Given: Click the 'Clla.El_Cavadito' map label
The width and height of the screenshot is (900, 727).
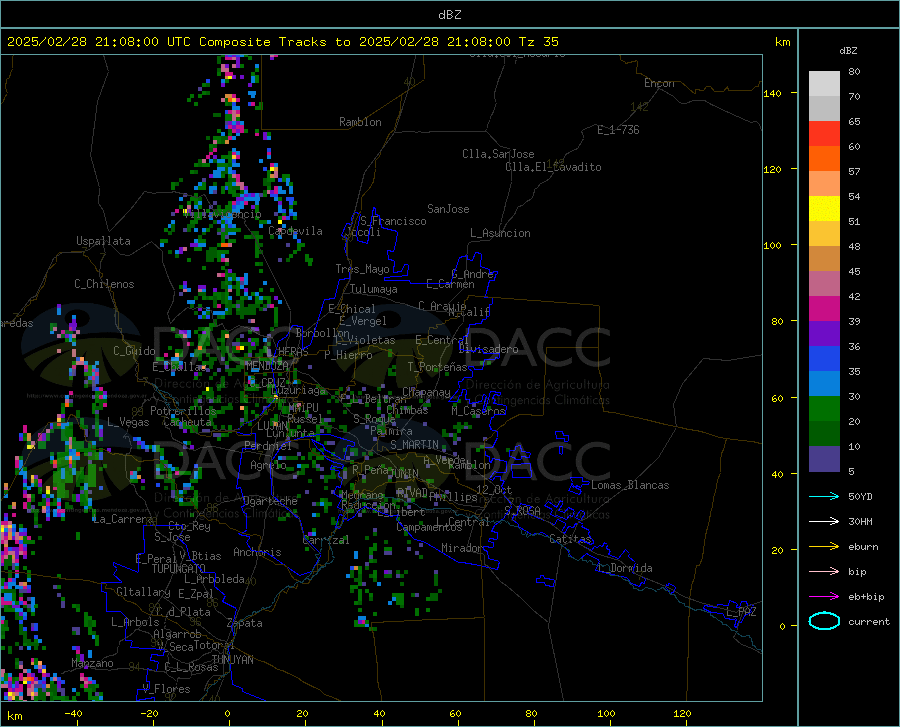Looking at the screenshot, I should pos(553,167).
